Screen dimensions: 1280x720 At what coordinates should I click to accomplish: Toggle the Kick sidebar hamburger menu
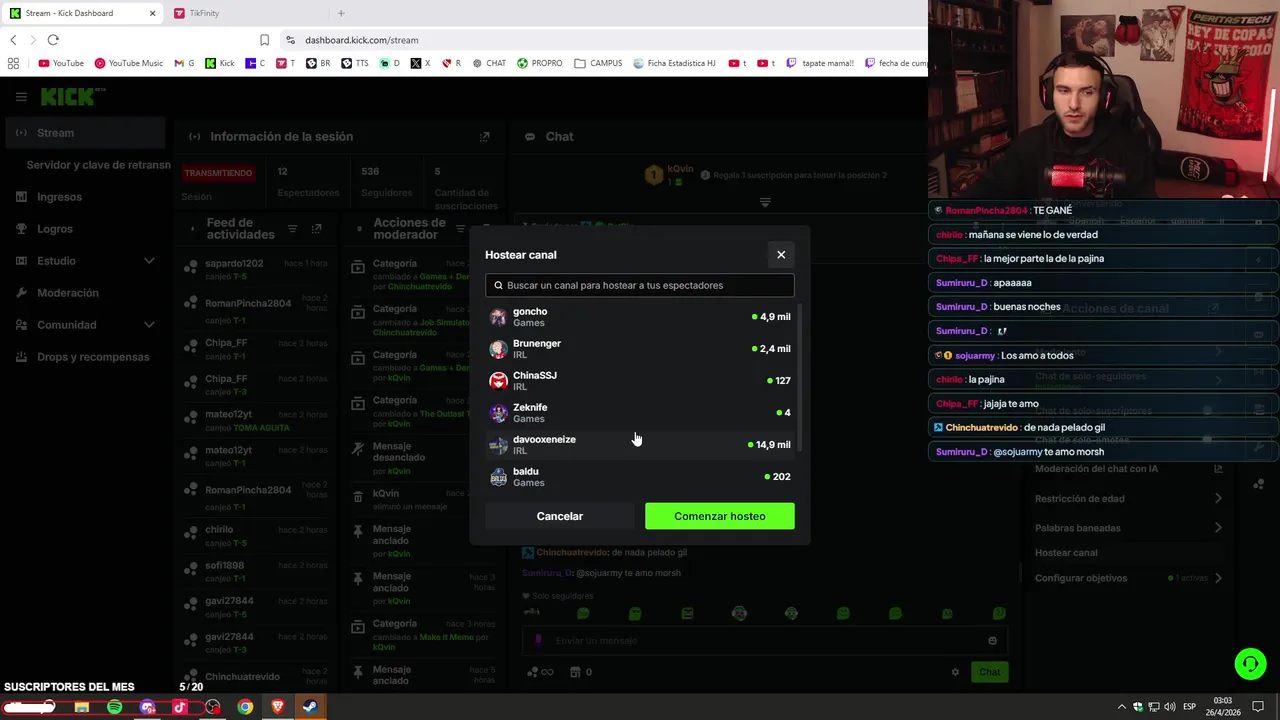(x=21, y=97)
